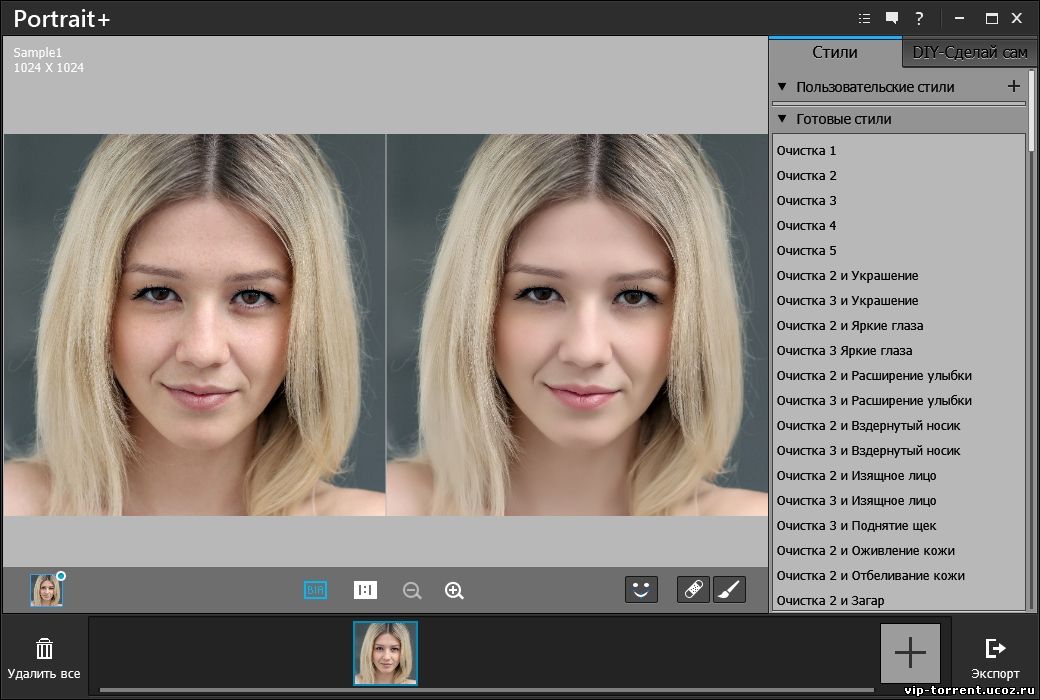Click the Удалить все button
This screenshot has width=1040, height=700.
[x=44, y=656]
